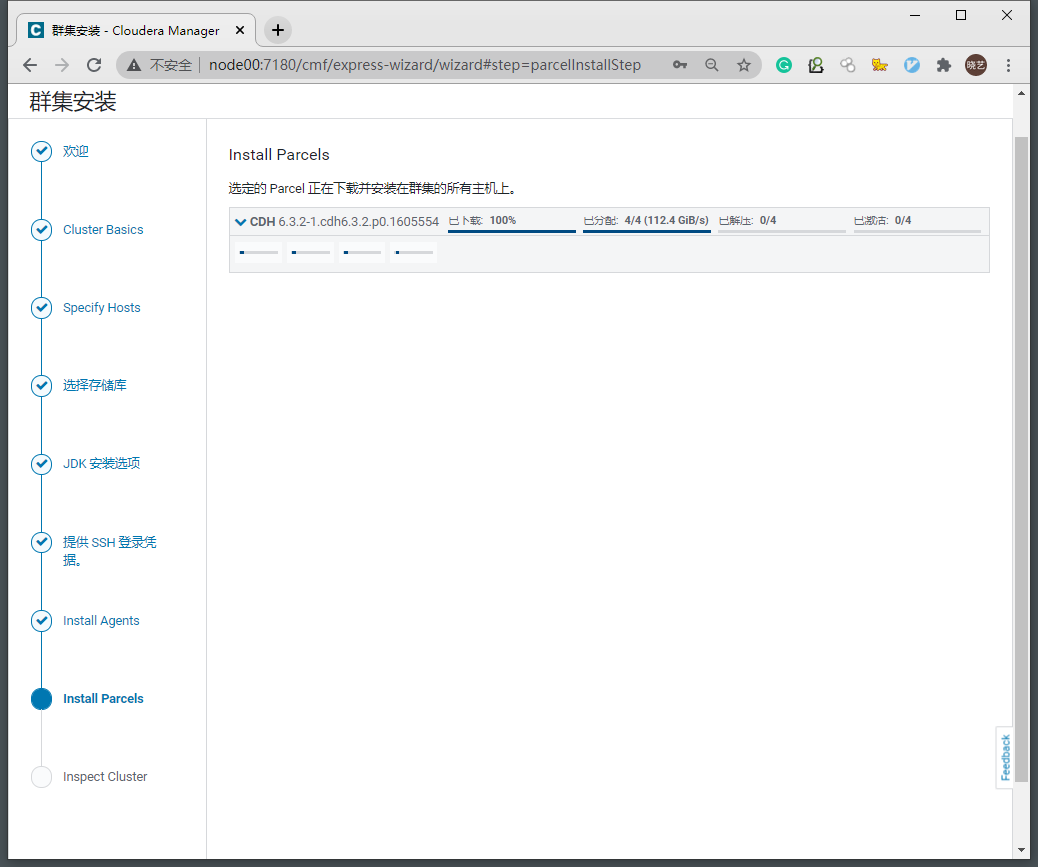The image size is (1038, 867).
Task: Click the not-secure warning icon
Action: point(134,65)
